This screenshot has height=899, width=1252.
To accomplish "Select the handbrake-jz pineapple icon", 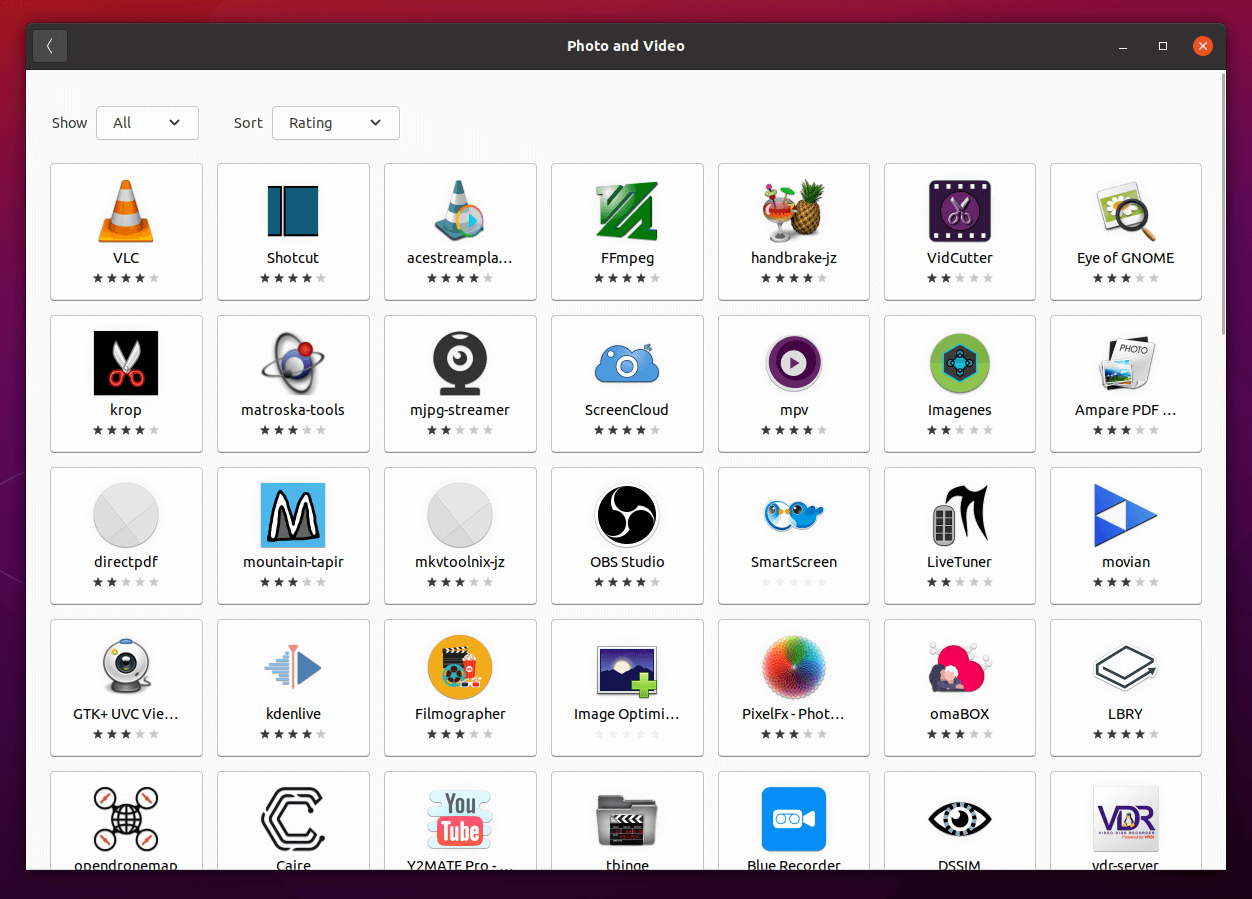I will click(793, 211).
